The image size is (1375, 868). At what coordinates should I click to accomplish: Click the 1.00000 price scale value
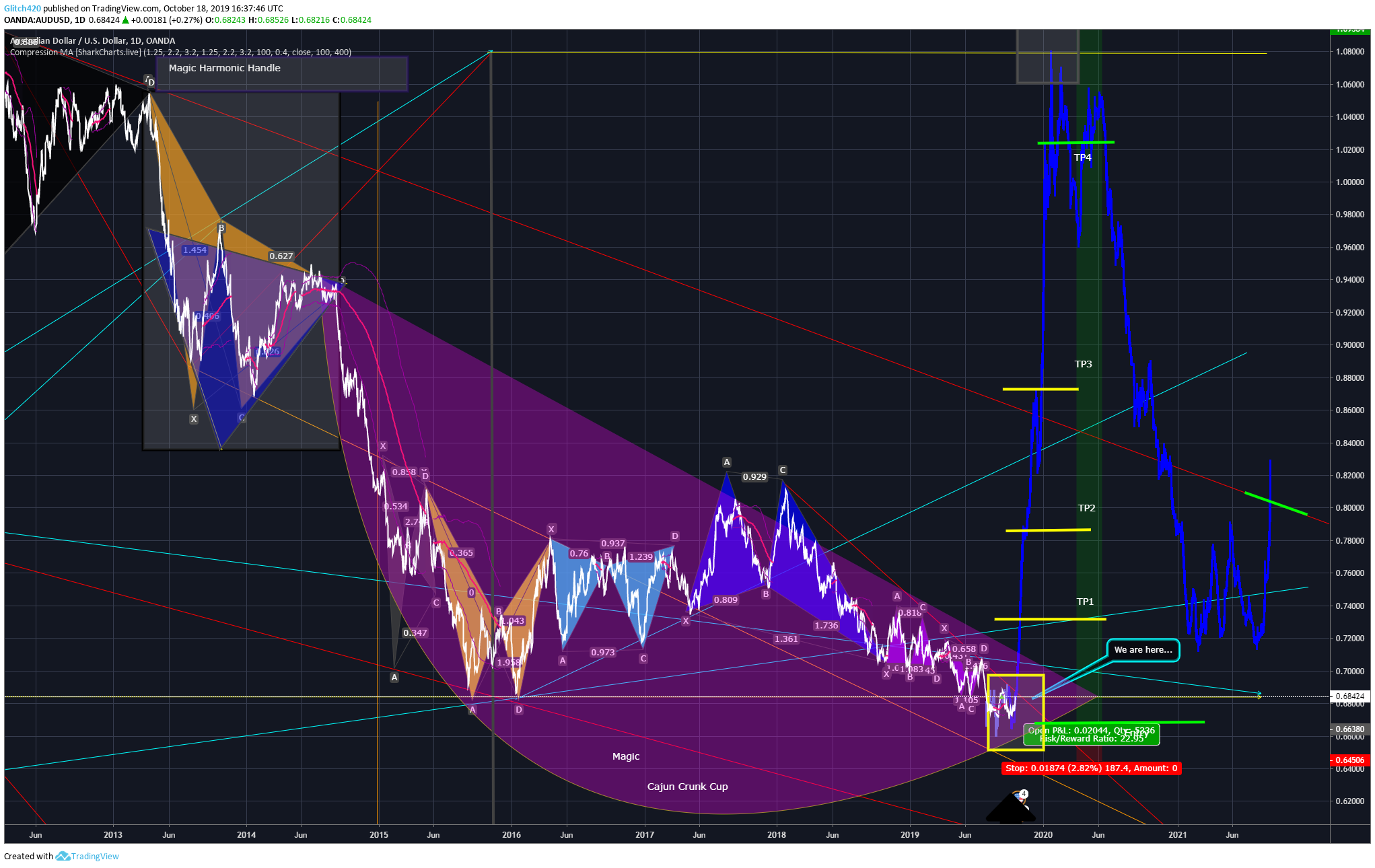tap(1350, 182)
